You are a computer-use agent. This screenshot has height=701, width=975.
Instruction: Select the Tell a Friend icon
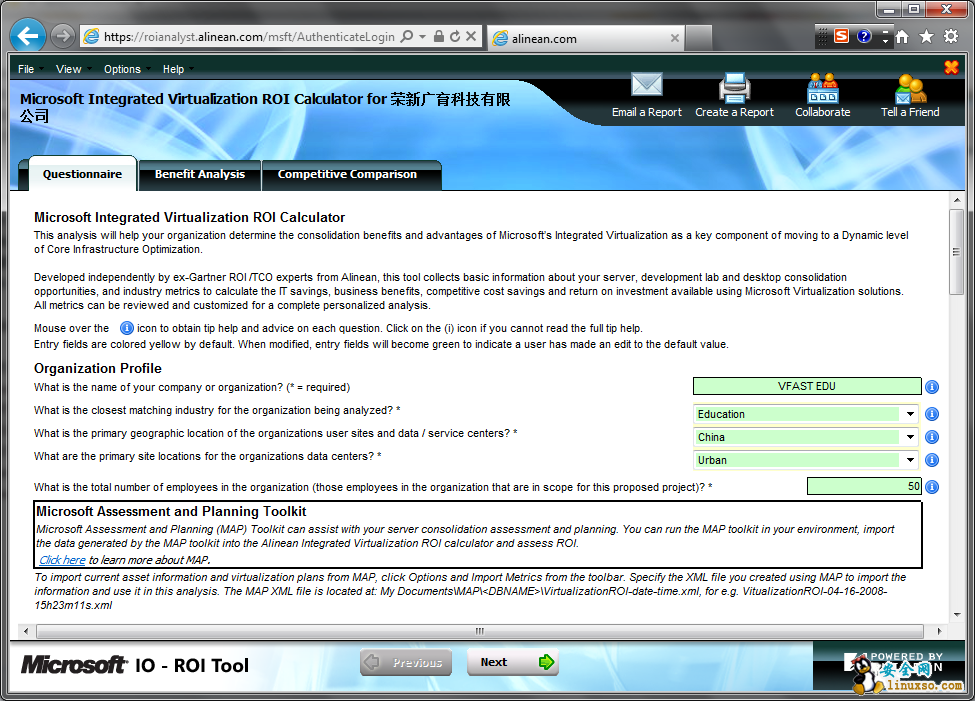pyautogui.click(x=910, y=87)
